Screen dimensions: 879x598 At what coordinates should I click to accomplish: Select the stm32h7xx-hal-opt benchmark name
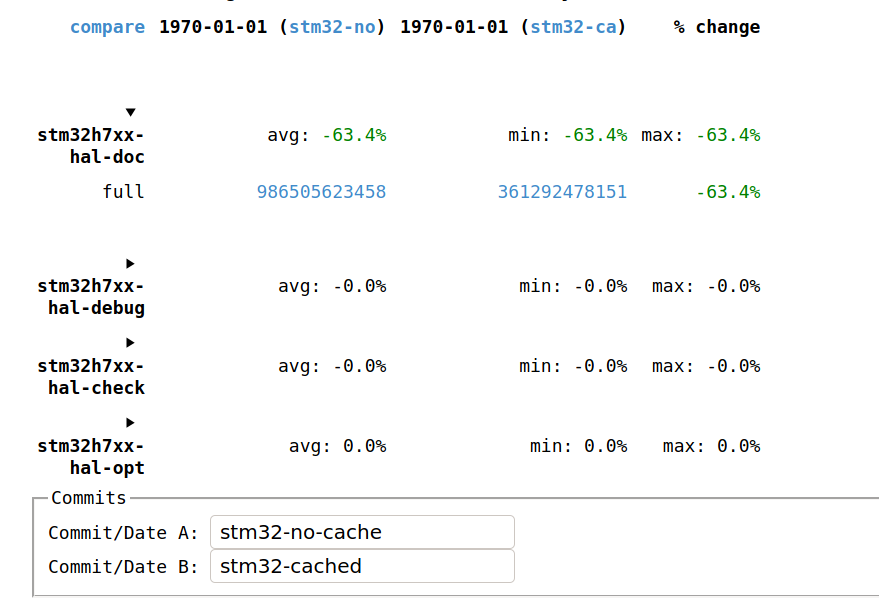[x=91, y=457]
